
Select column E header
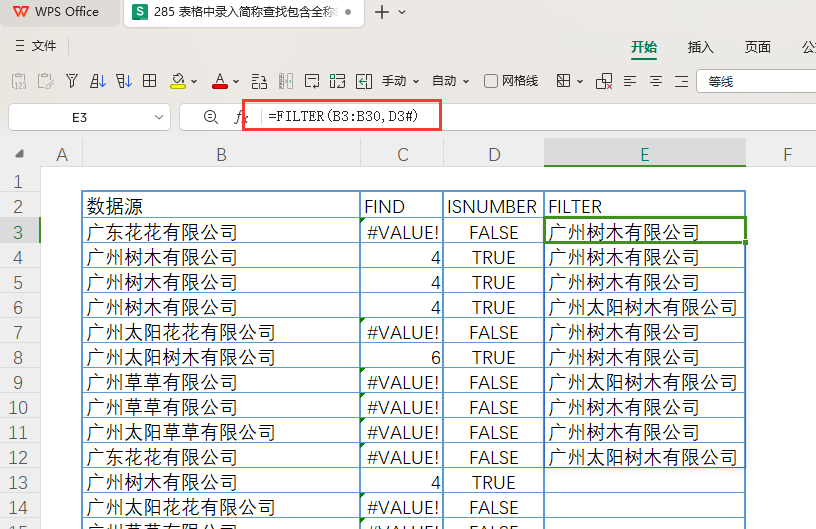[x=645, y=154]
